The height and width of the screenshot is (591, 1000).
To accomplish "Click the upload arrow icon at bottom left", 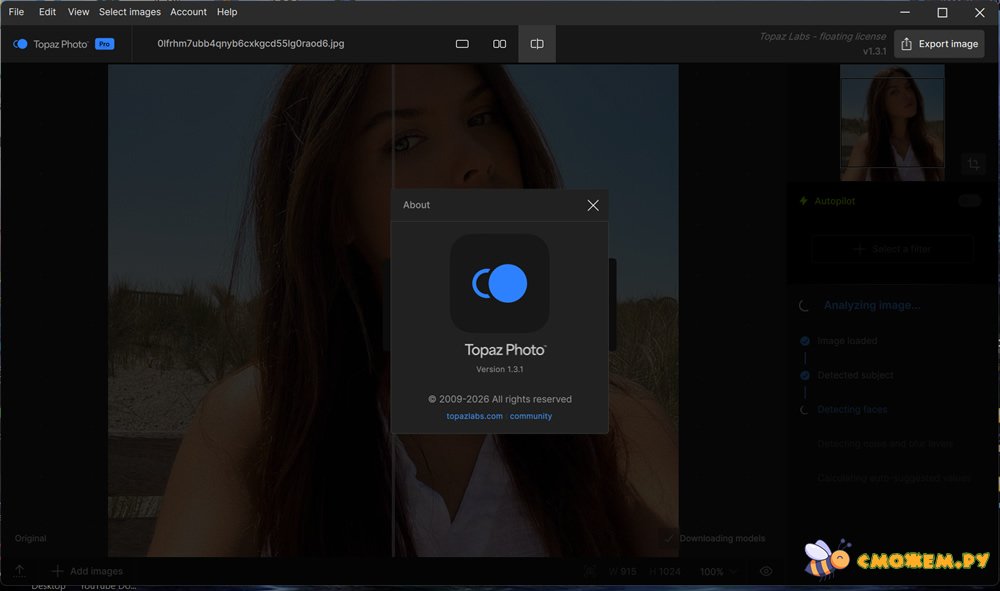I will coord(19,571).
